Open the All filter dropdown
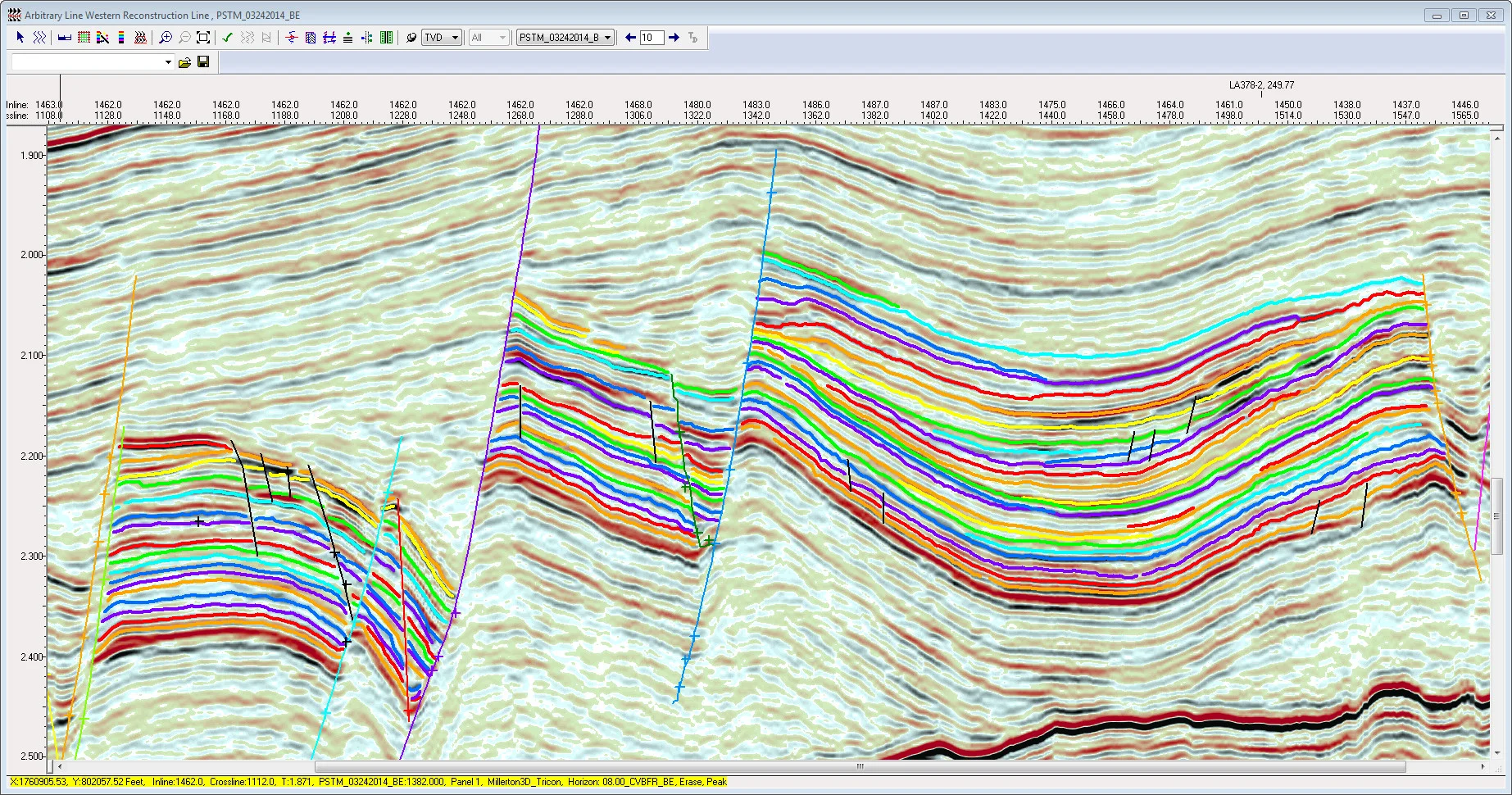The height and width of the screenshot is (795, 1512). [x=489, y=38]
